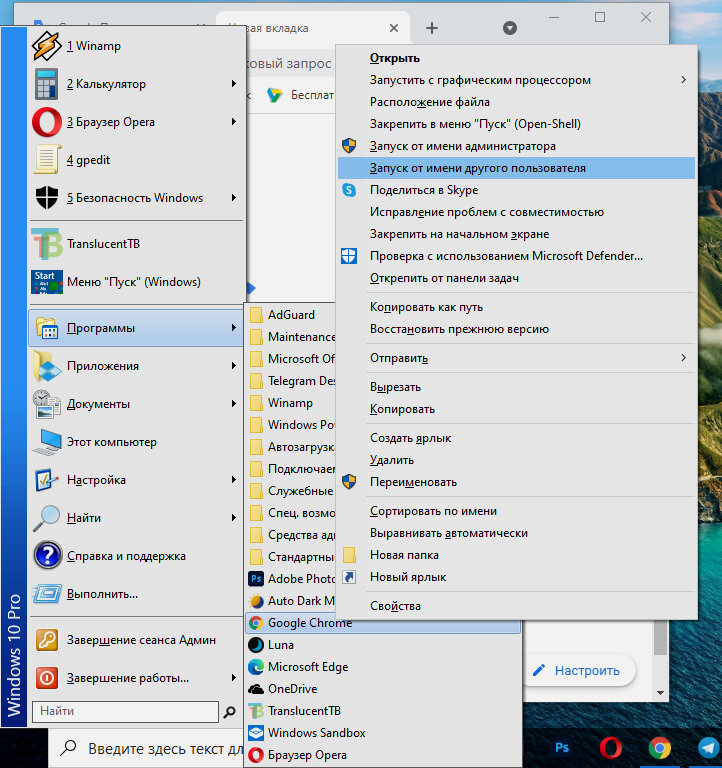Expand the Безопасность Windows submenu arrow
This screenshot has width=722, height=768.
click(x=234, y=197)
